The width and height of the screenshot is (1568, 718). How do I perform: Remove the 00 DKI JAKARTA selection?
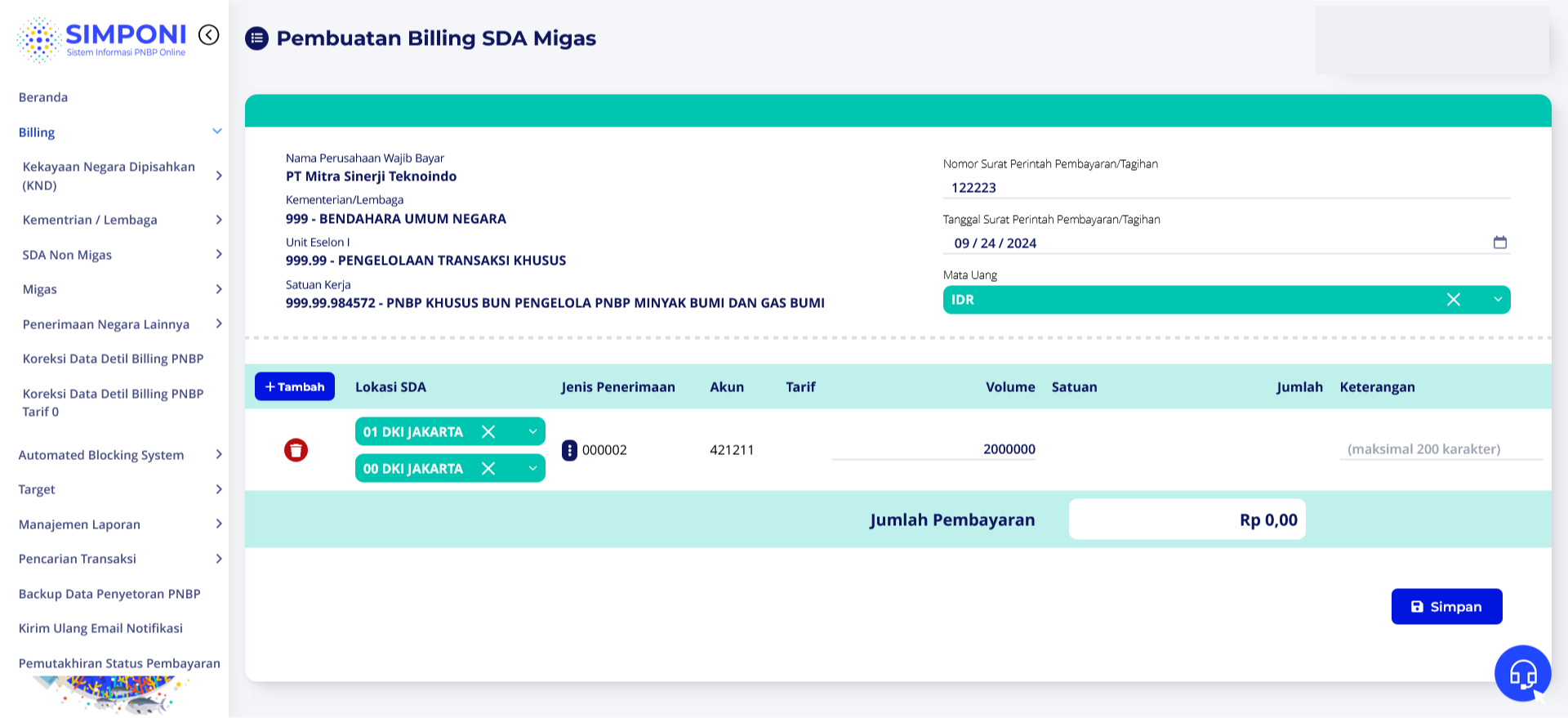pos(488,469)
